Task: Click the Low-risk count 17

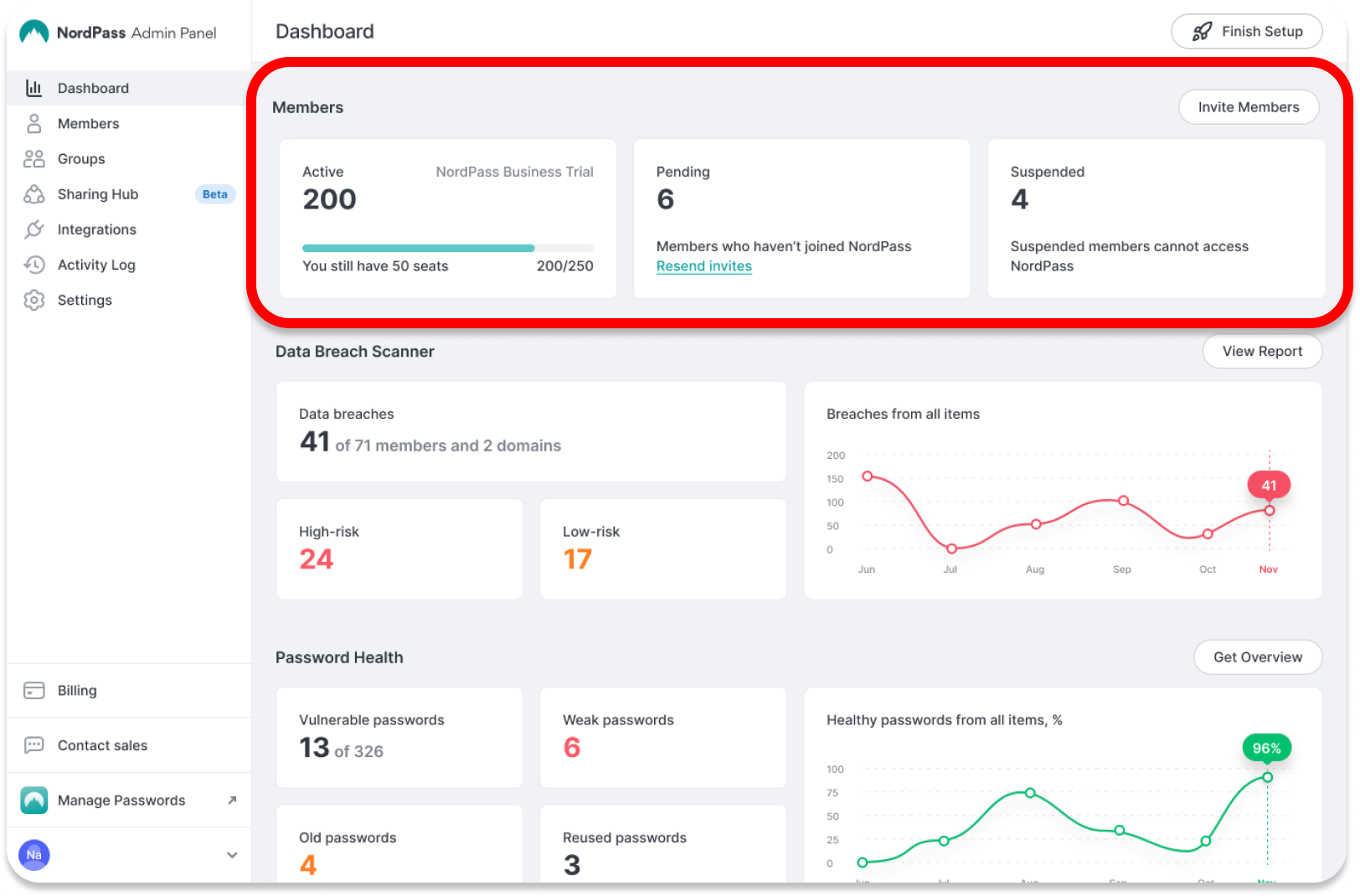Action: point(577,559)
